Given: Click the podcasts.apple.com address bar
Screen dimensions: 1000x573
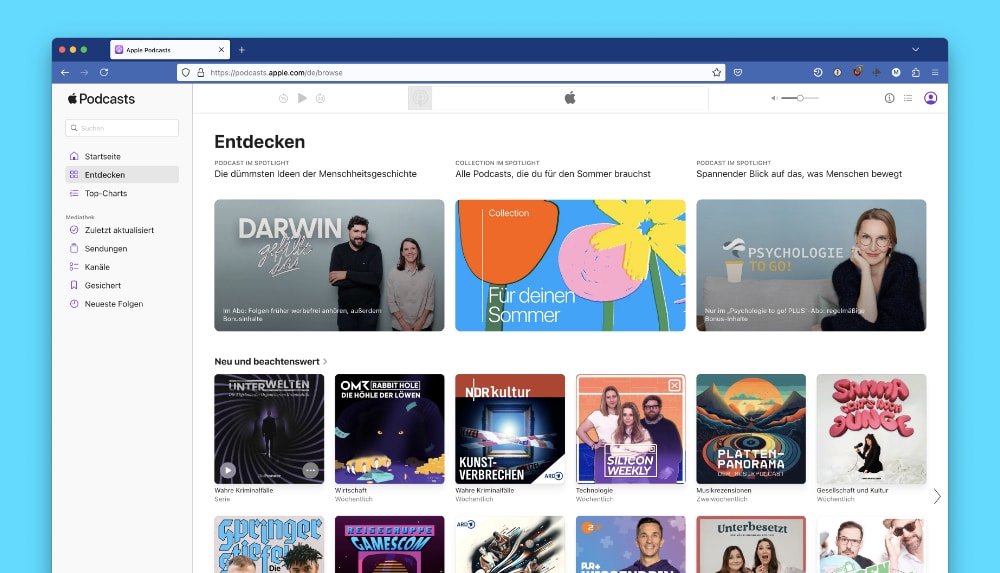Looking at the screenshot, I should [x=451, y=73].
